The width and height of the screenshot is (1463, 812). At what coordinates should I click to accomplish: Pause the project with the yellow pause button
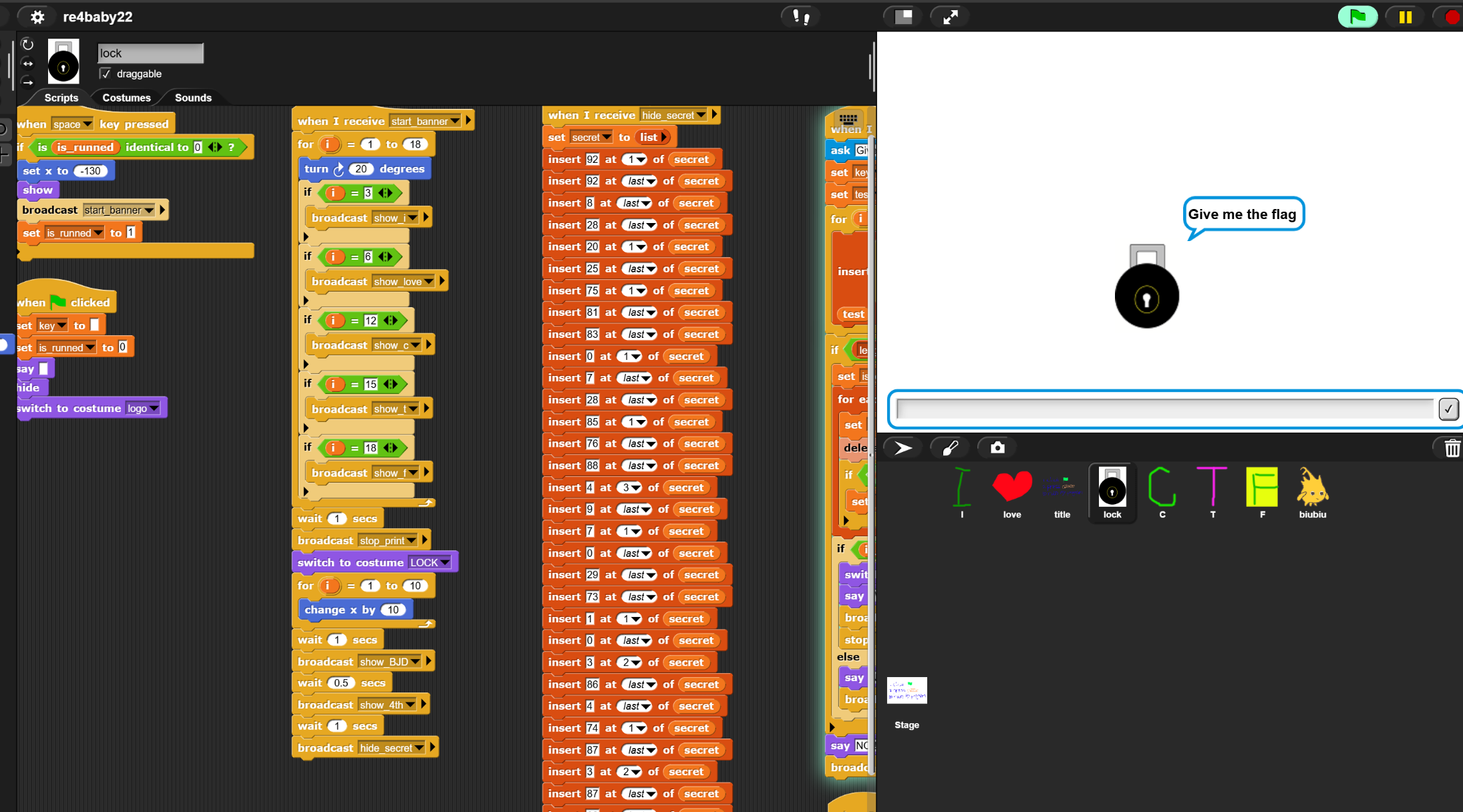click(1406, 17)
